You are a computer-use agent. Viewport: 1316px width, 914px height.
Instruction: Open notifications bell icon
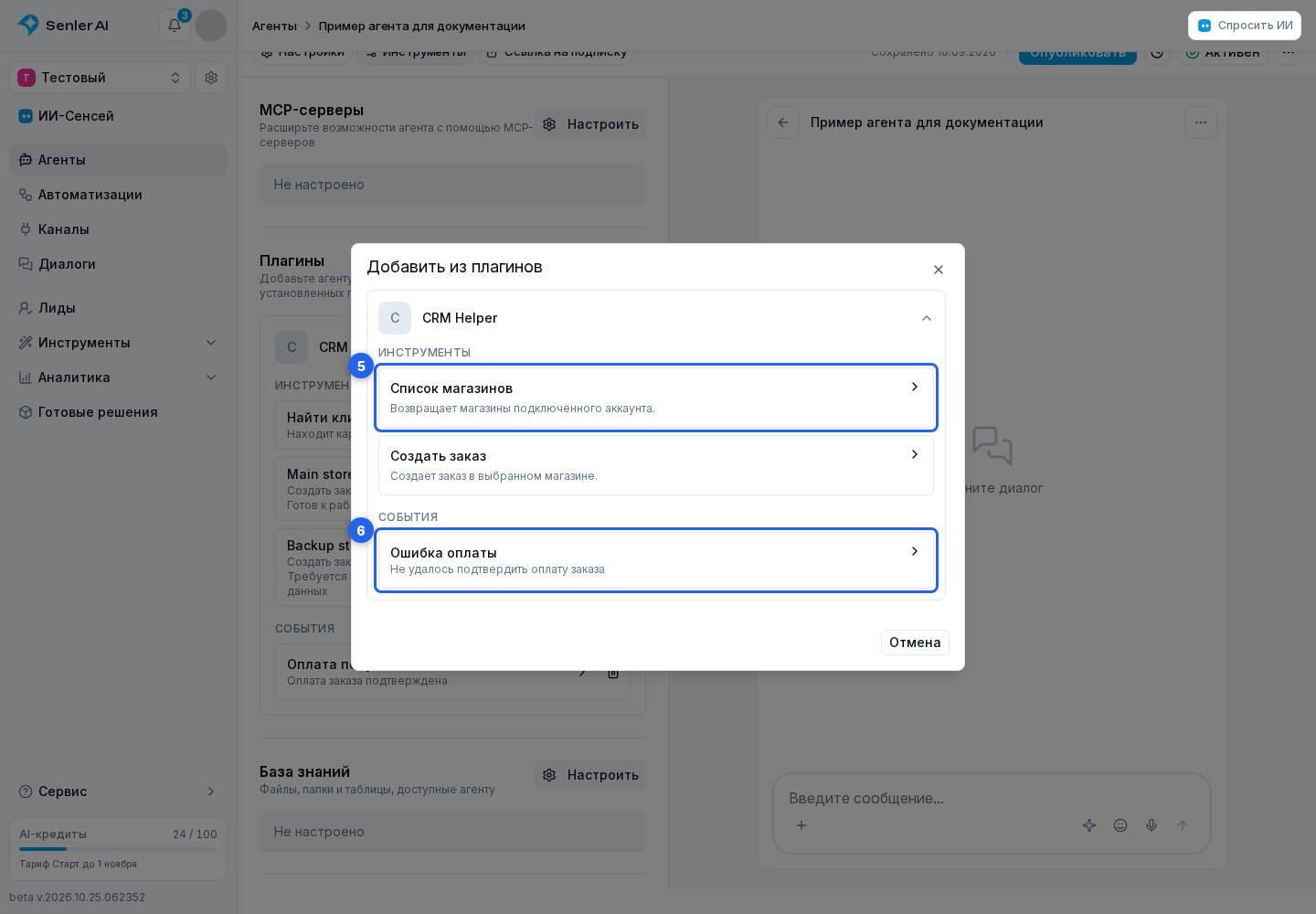pos(175,26)
